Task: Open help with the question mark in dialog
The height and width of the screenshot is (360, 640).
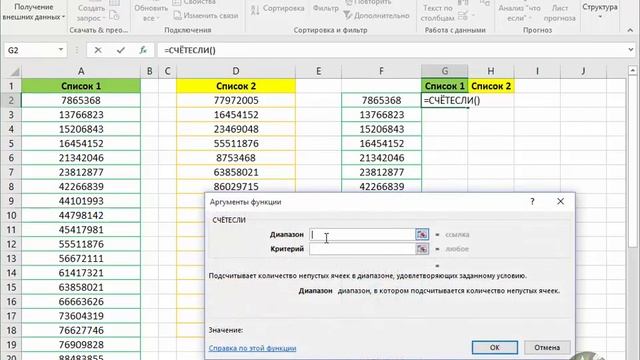Action: tap(532, 202)
